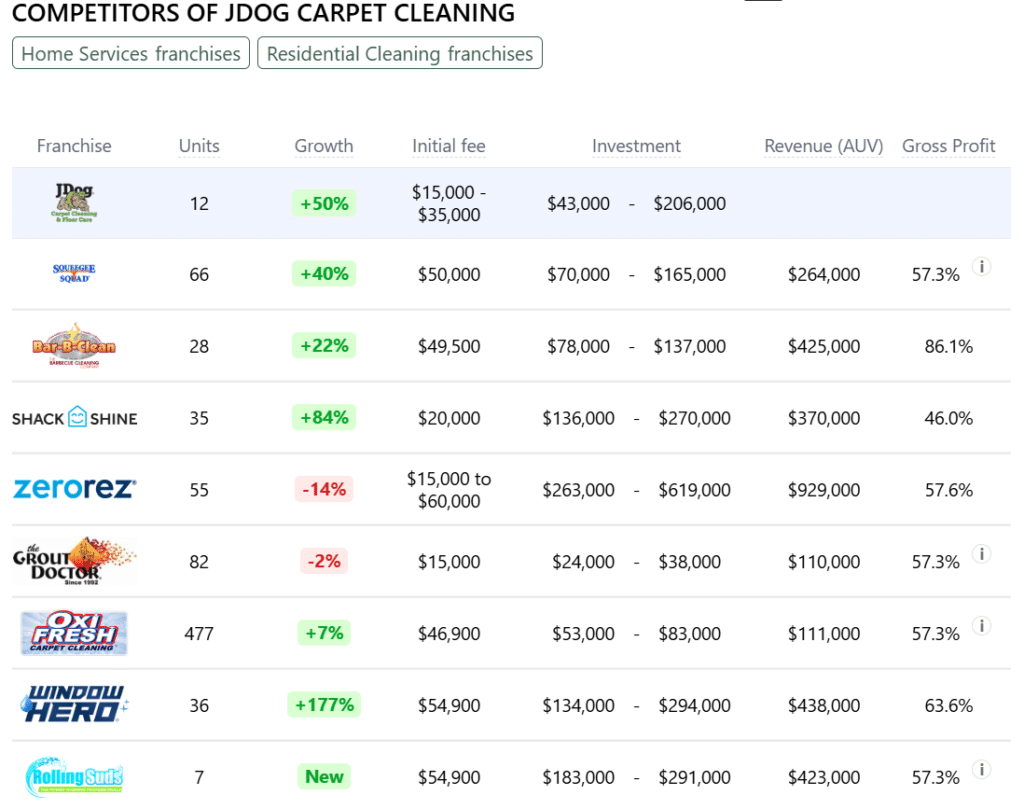Sort by the Growth column header
1024x809 pixels.
(x=324, y=146)
